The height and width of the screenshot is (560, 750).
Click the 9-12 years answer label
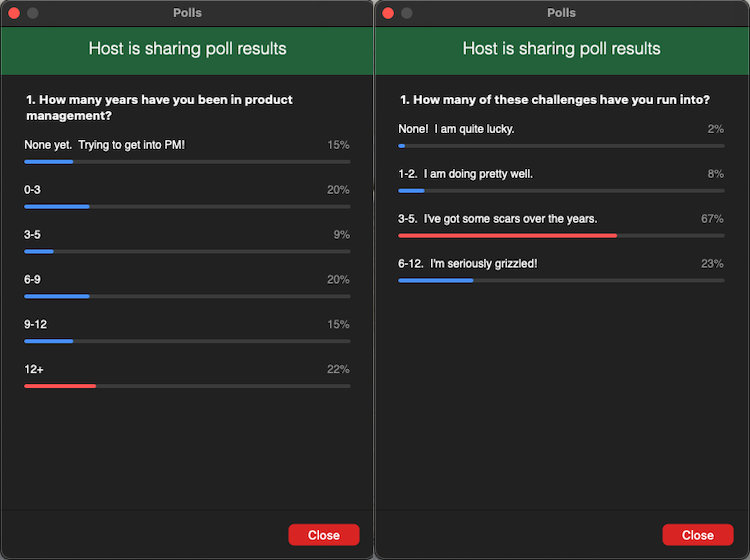(35, 324)
